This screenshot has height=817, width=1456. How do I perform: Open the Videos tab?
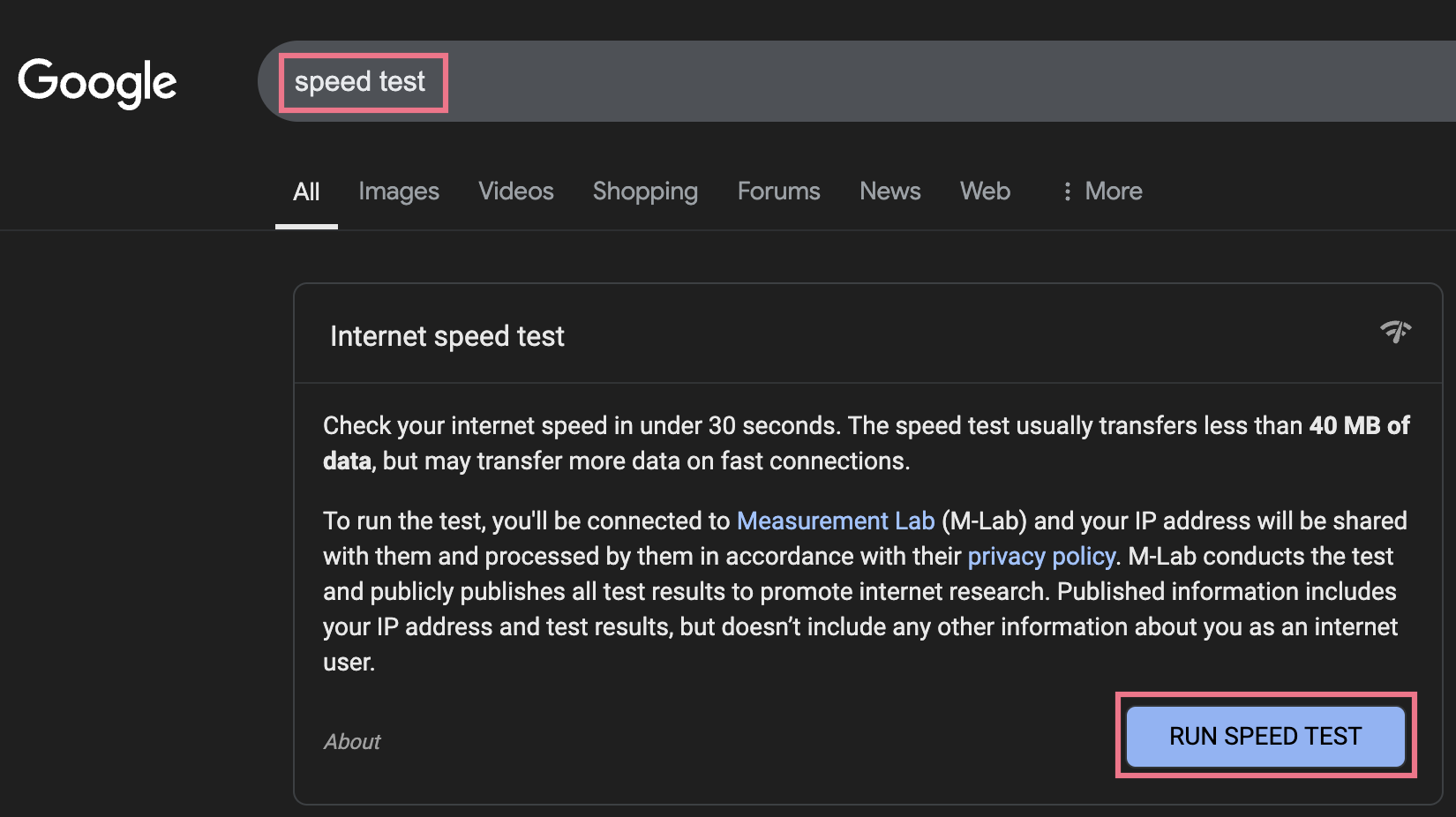(516, 191)
